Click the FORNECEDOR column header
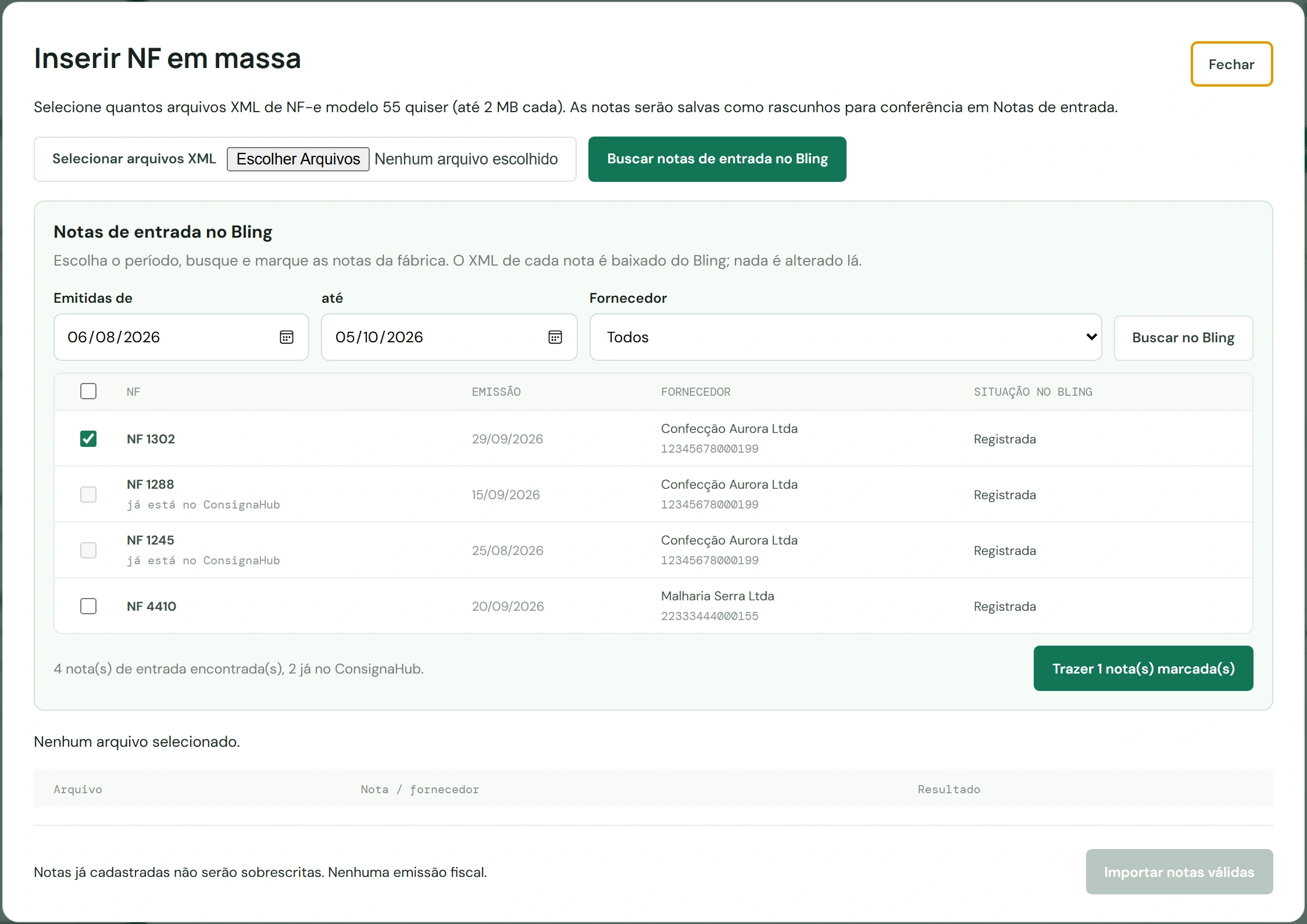This screenshot has height=924, width=1307. [696, 392]
